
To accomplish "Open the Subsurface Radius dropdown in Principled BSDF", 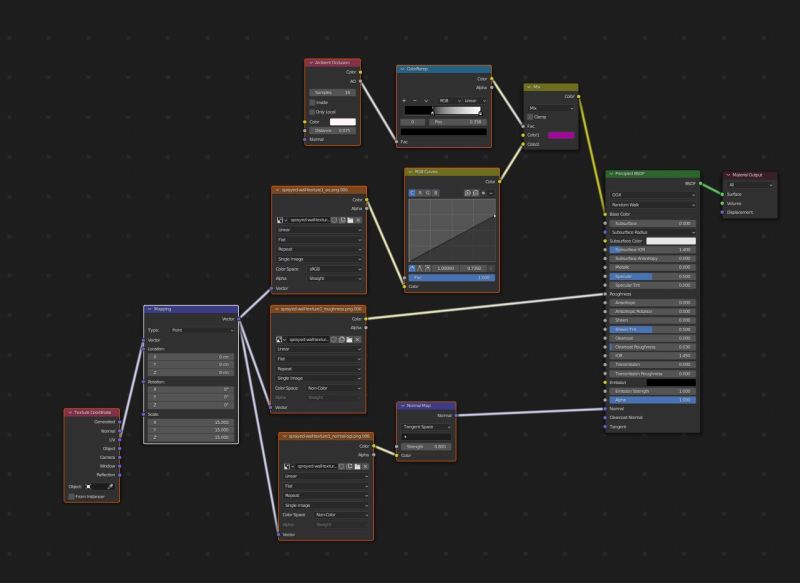I will coord(653,232).
